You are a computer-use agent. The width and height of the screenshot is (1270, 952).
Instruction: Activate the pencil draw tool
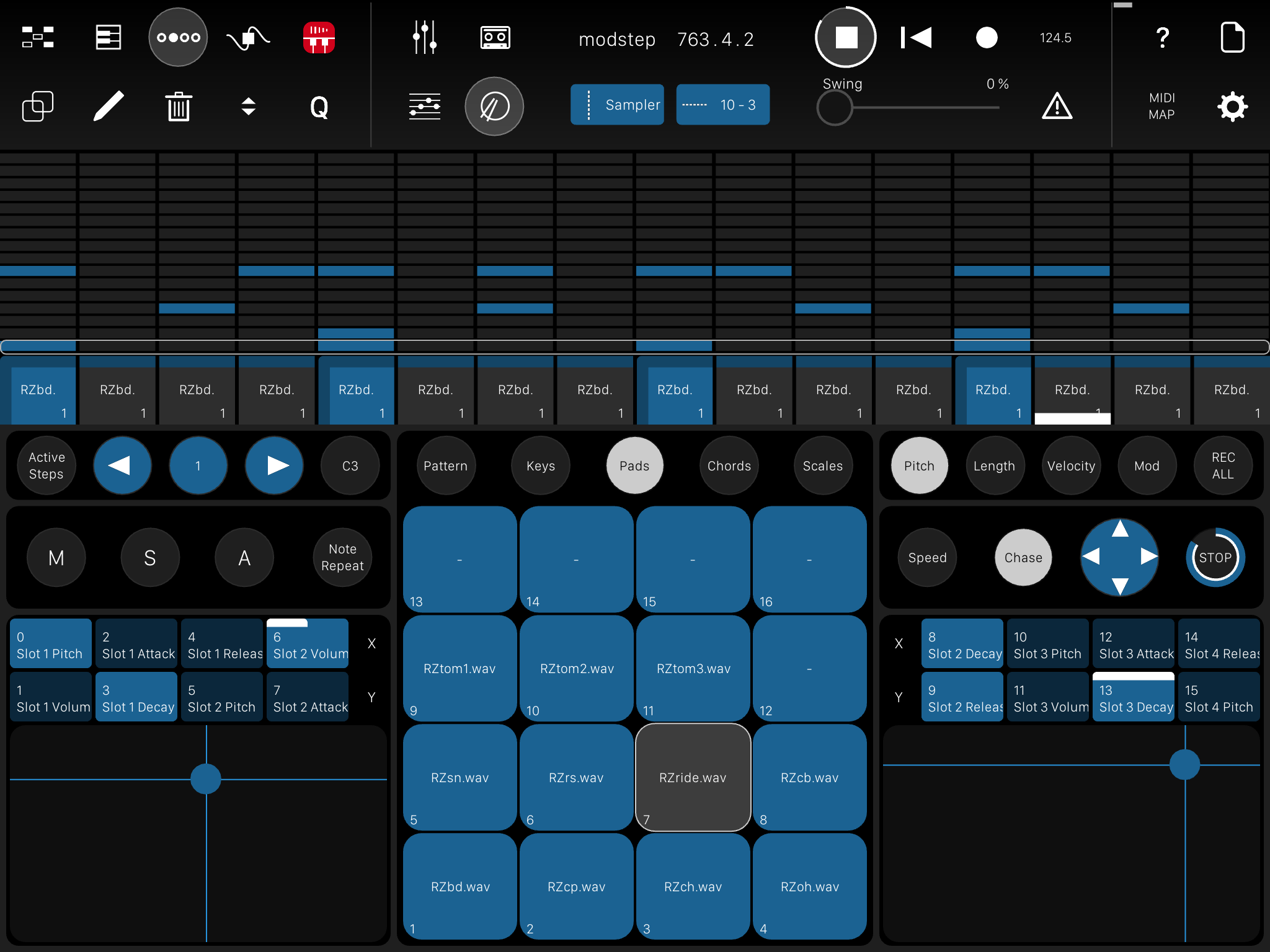pyautogui.click(x=109, y=106)
